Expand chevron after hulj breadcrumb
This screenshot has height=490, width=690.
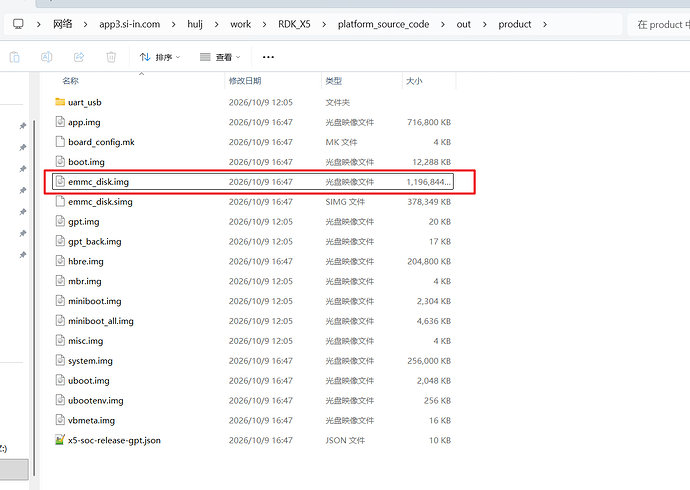point(217,25)
